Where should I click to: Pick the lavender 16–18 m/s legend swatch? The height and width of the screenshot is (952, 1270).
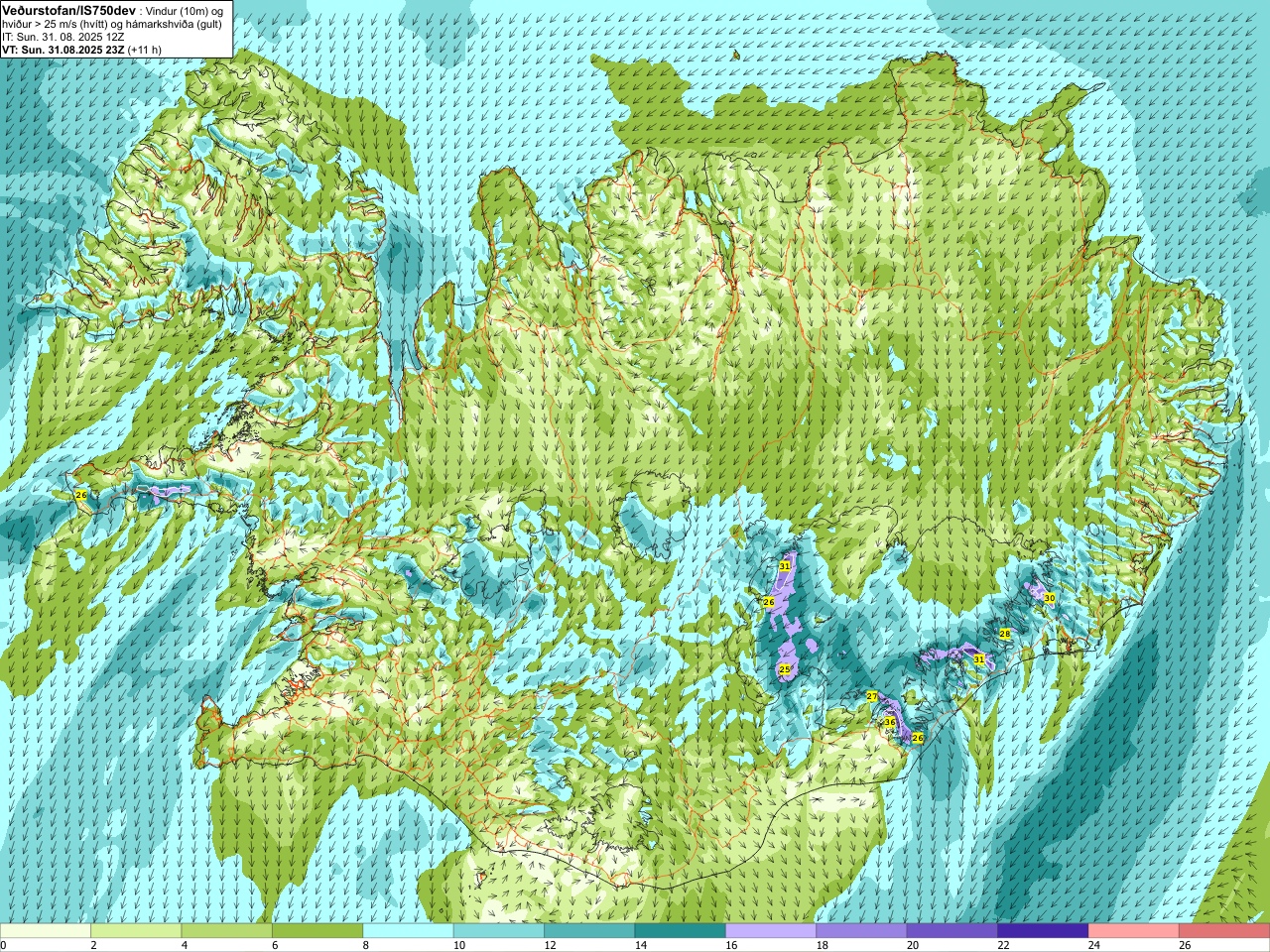pyautogui.click(x=771, y=931)
